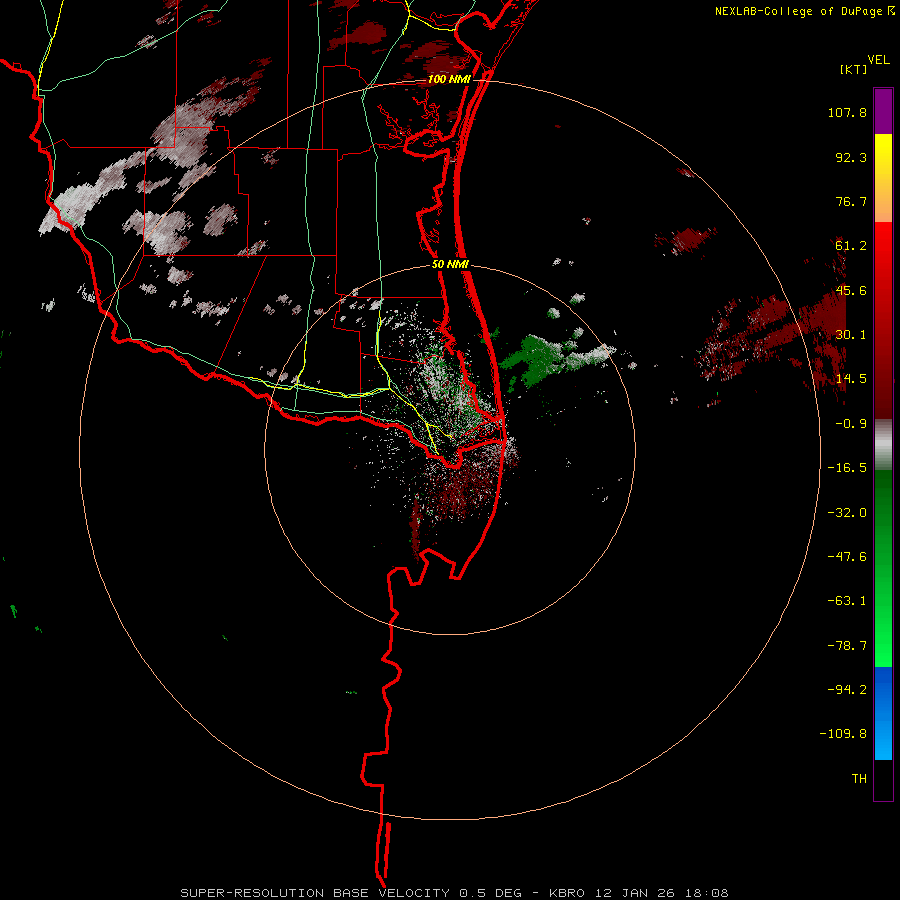Click the blue segment of color bar
This screenshot has height=900, width=900.
pos(883,713)
